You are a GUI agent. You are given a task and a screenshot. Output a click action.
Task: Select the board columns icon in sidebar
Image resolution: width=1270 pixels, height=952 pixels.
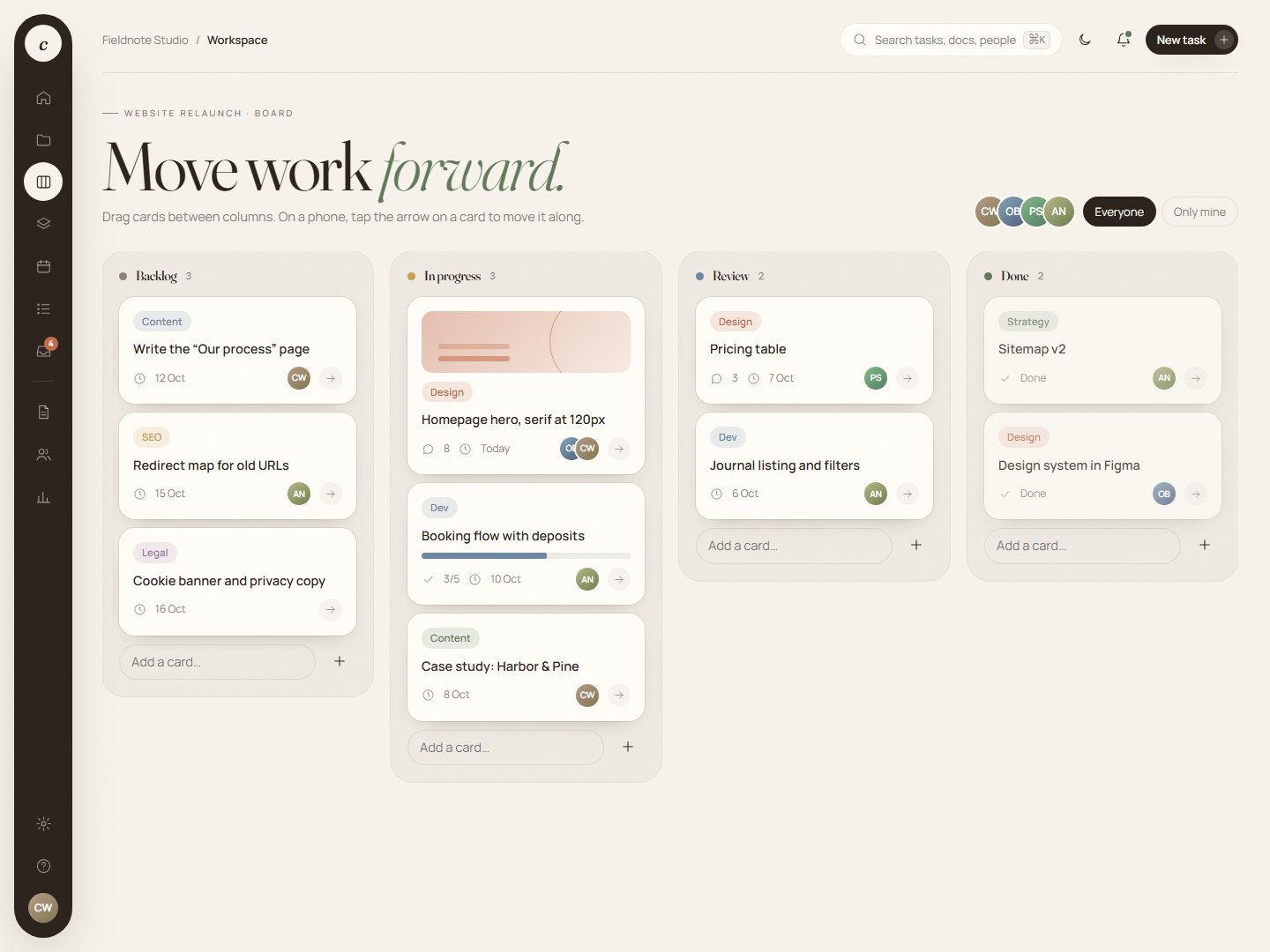point(43,182)
